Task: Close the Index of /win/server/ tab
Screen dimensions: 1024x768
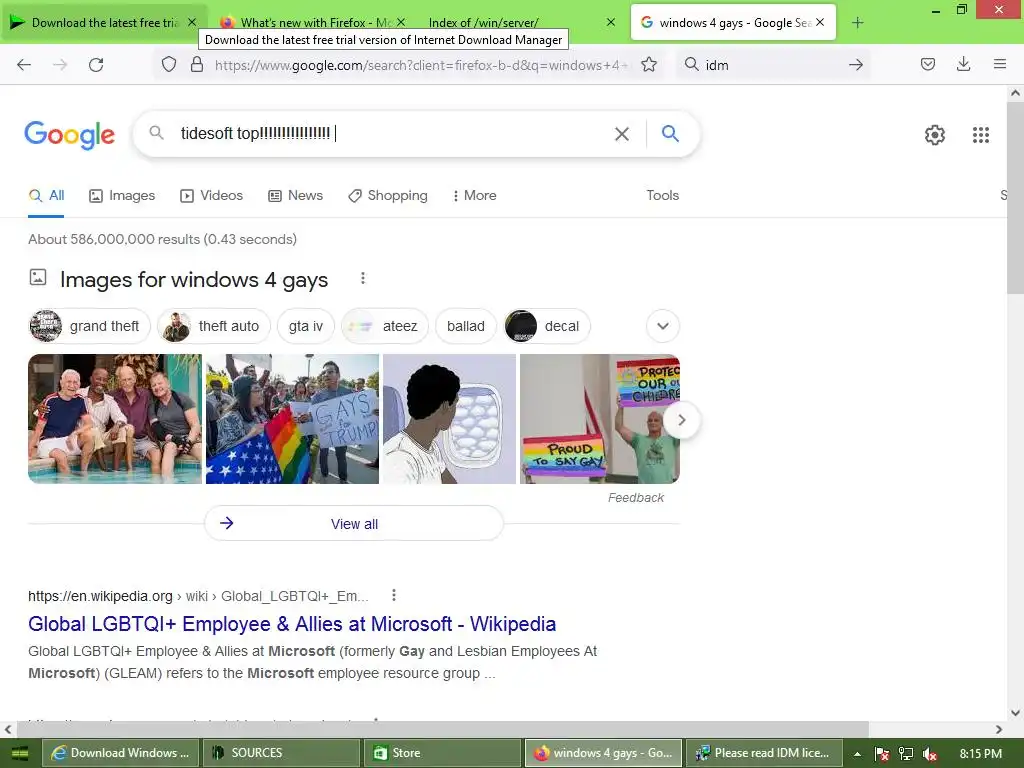Action: (x=611, y=22)
